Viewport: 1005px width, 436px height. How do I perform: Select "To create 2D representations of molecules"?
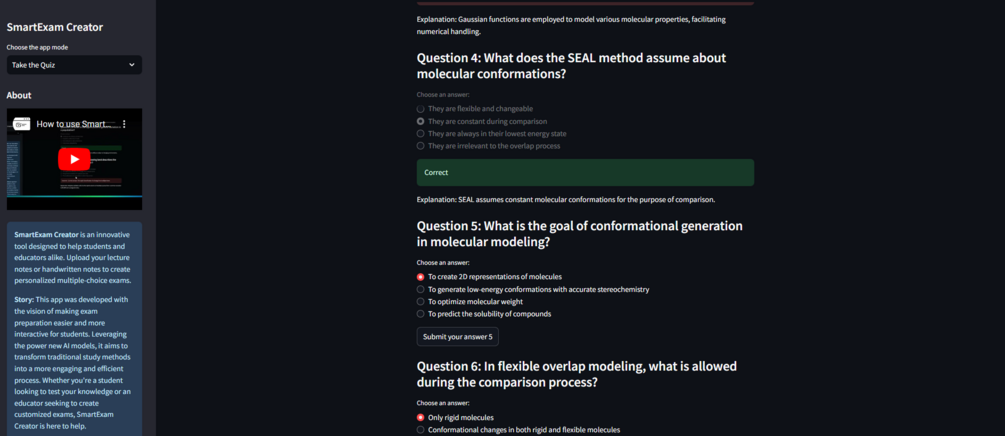click(x=421, y=277)
